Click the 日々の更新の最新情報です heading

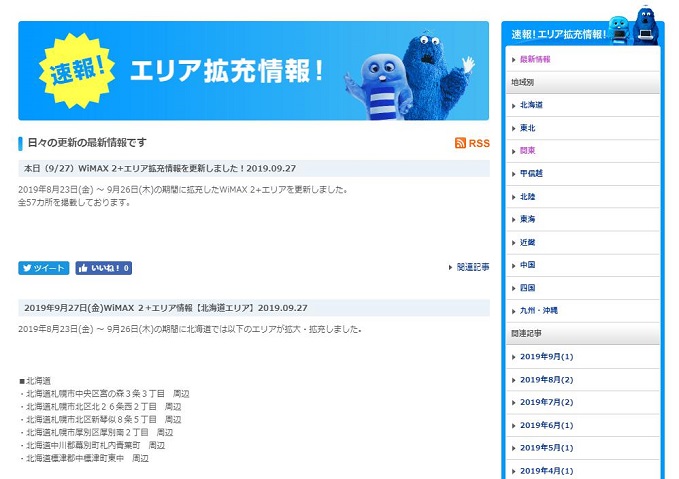click(87, 142)
